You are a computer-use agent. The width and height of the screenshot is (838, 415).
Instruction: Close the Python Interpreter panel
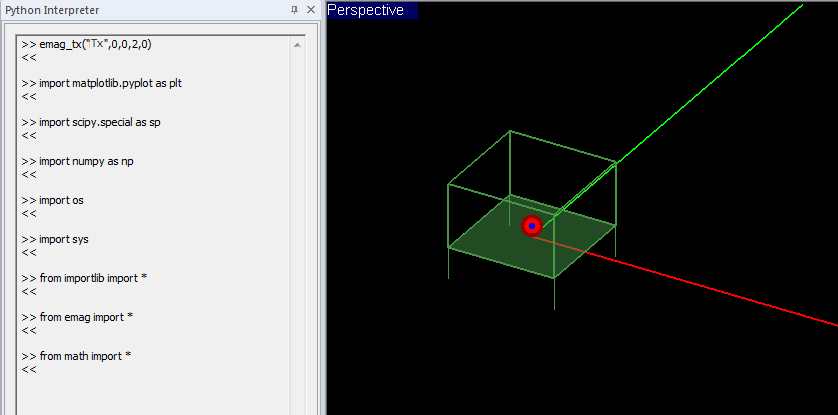pos(311,9)
